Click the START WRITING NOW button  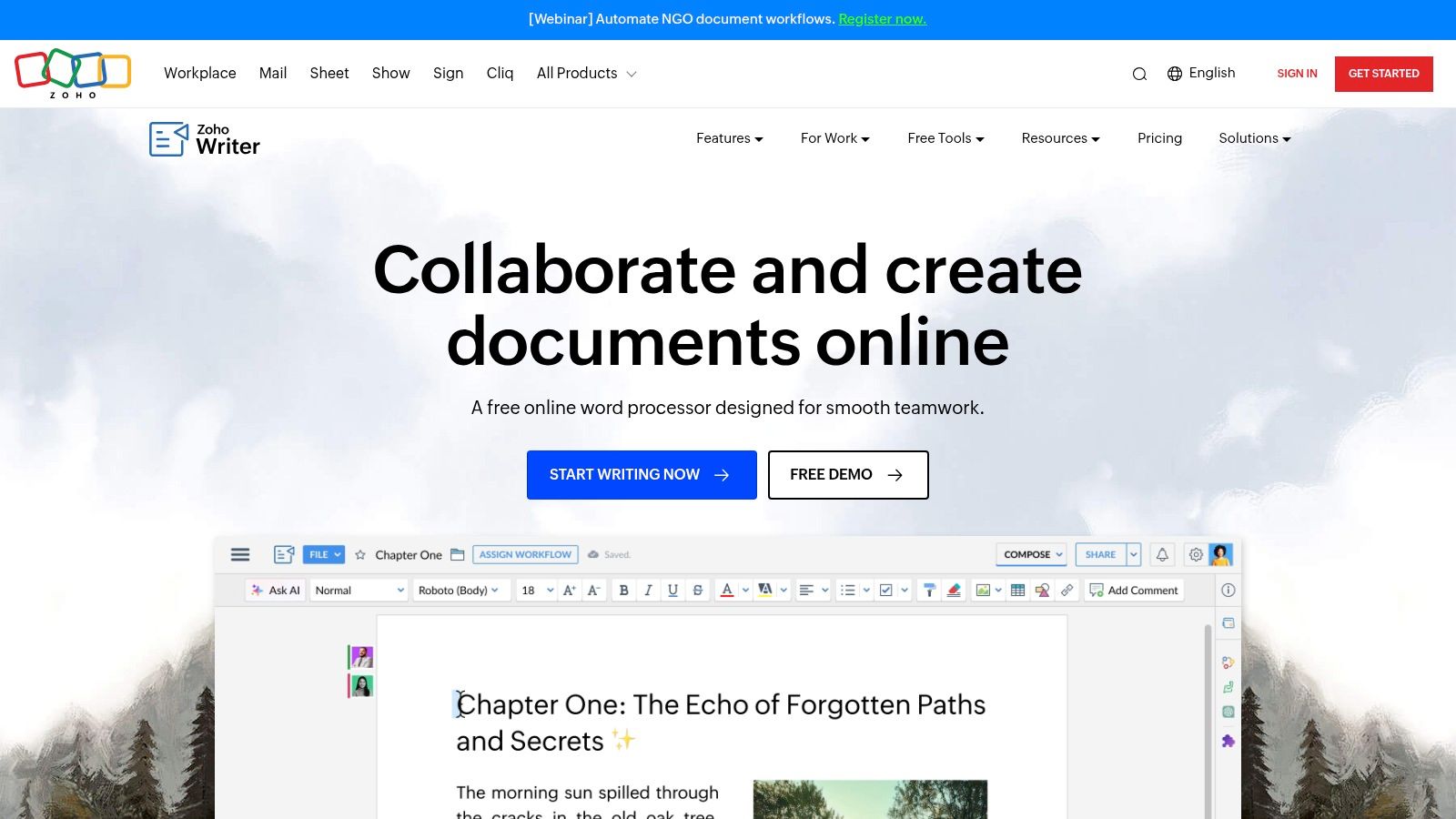click(x=642, y=474)
